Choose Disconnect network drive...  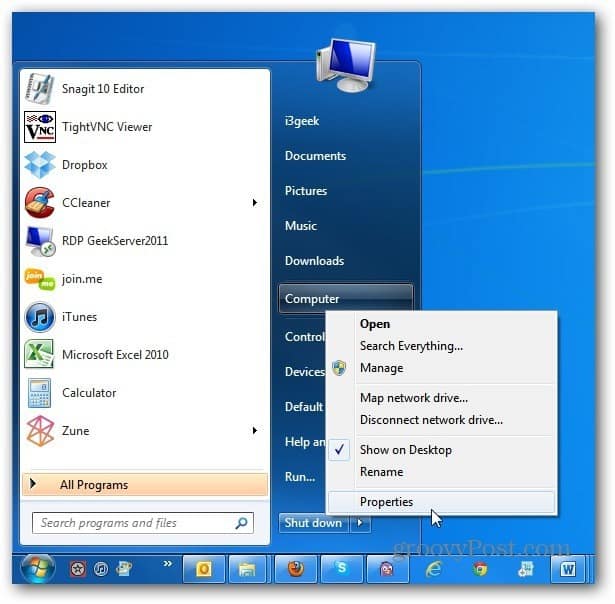pyautogui.click(x=431, y=420)
